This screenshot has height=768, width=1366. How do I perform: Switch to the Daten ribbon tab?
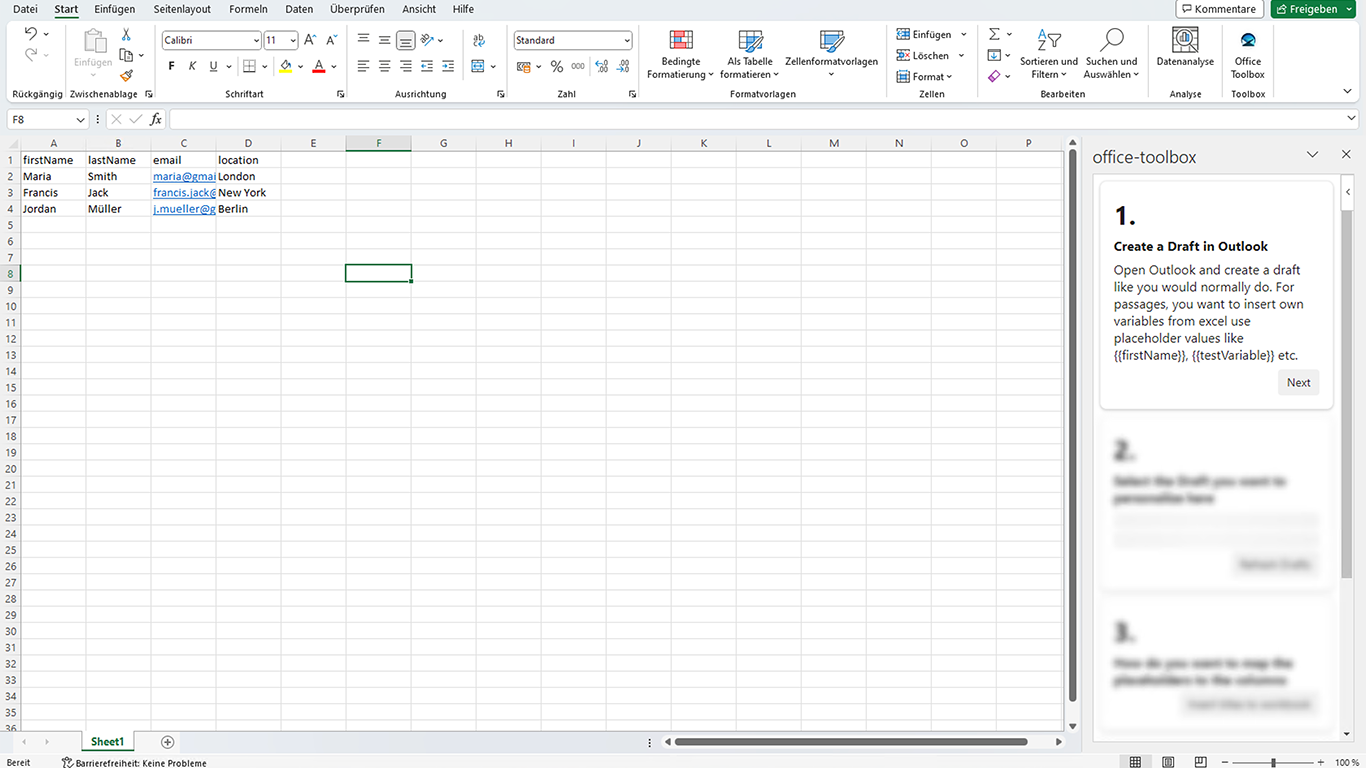299,9
